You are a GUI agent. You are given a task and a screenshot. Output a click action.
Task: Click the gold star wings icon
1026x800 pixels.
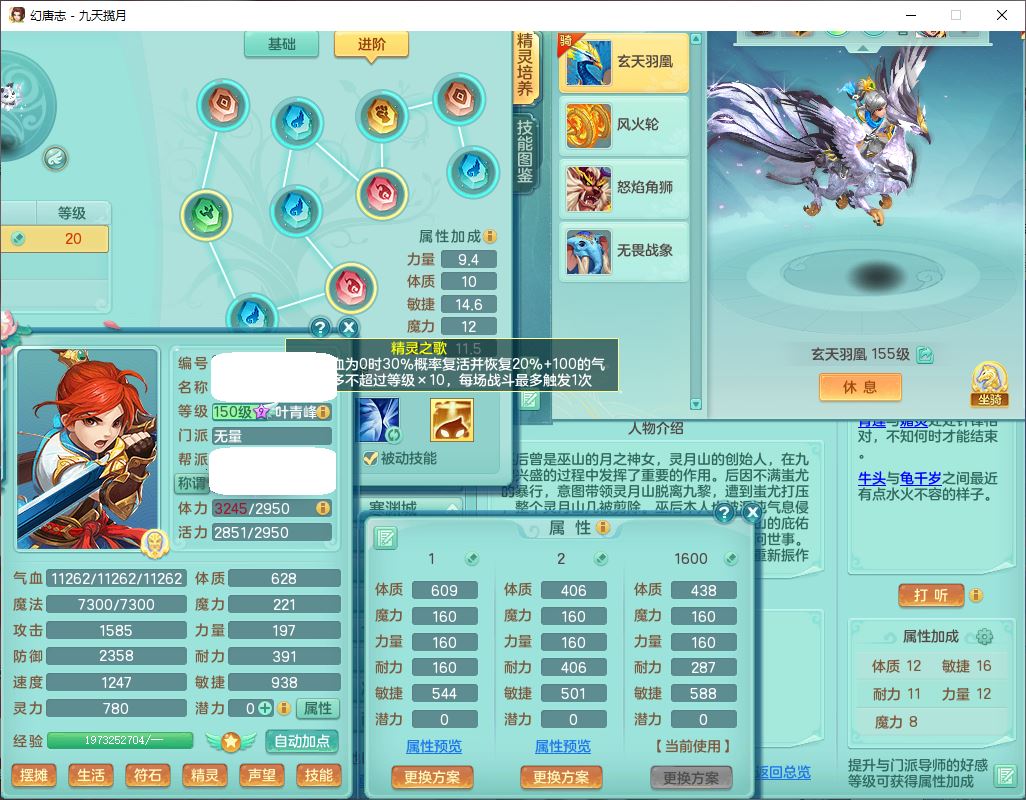click(230, 742)
